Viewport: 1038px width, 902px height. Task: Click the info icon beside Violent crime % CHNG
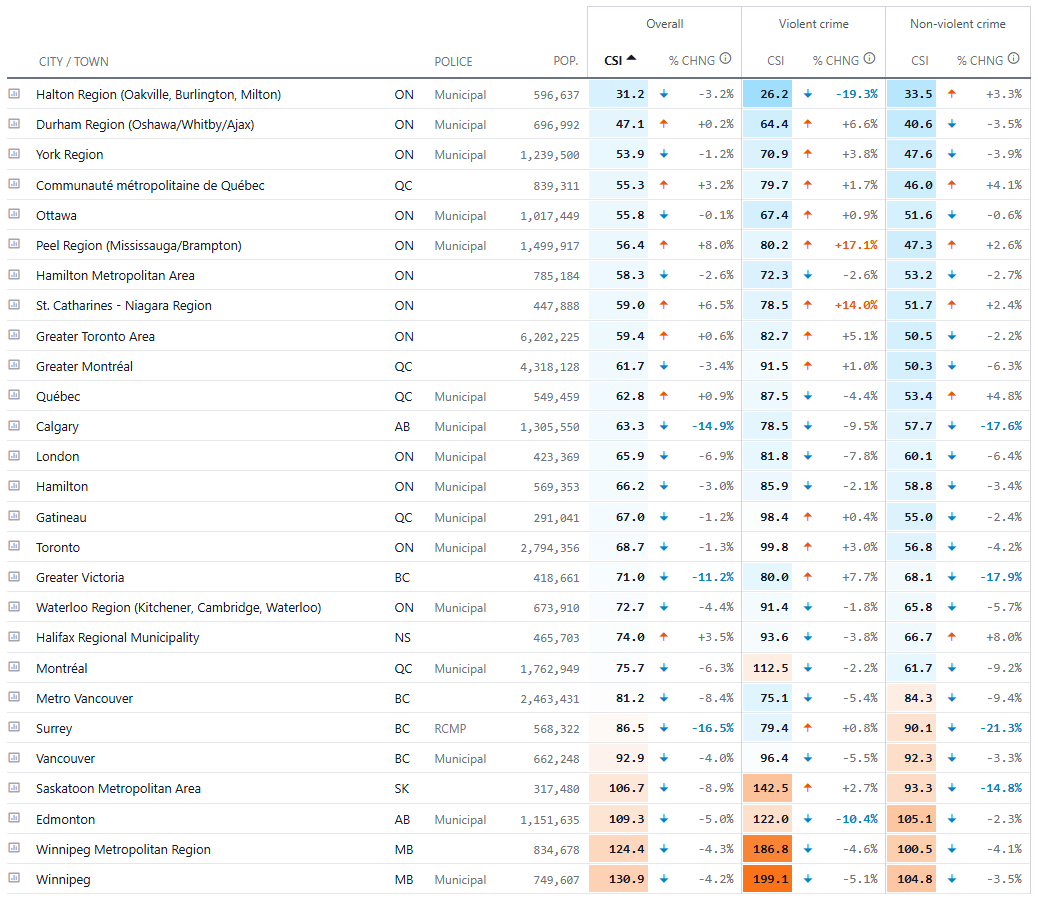point(870,58)
